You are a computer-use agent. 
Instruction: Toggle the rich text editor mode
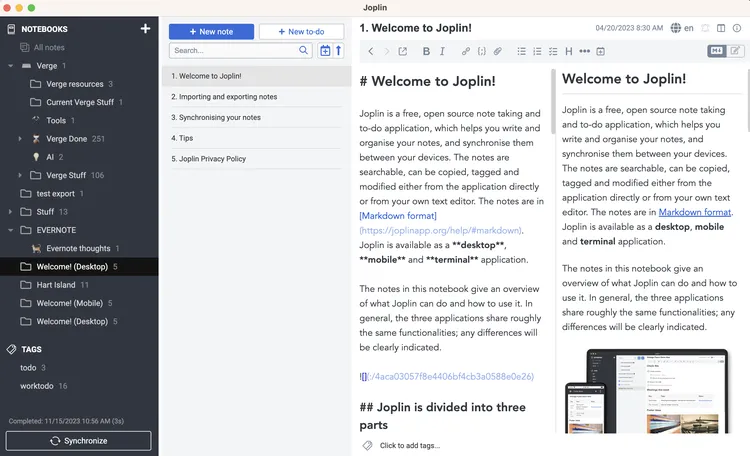(736, 51)
